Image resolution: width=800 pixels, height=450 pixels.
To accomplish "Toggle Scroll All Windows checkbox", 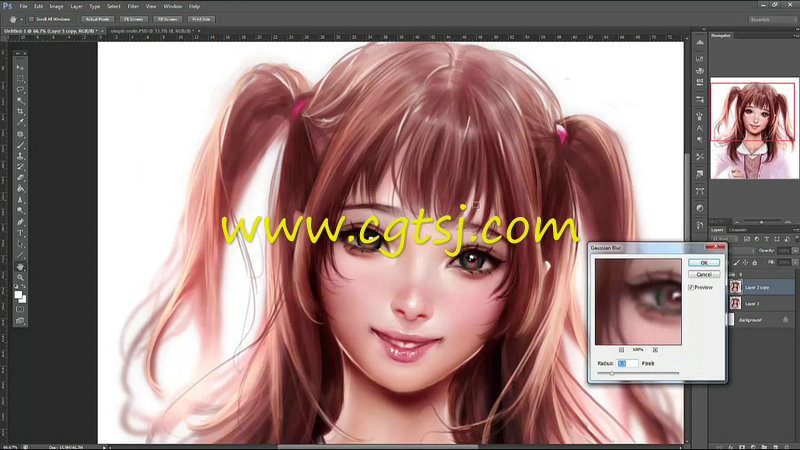I will pos(32,19).
